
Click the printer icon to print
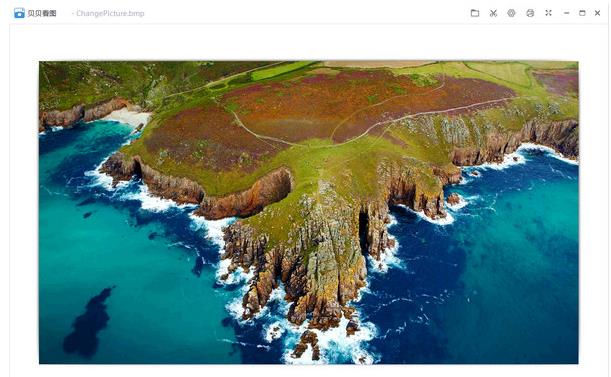pyautogui.click(x=530, y=13)
